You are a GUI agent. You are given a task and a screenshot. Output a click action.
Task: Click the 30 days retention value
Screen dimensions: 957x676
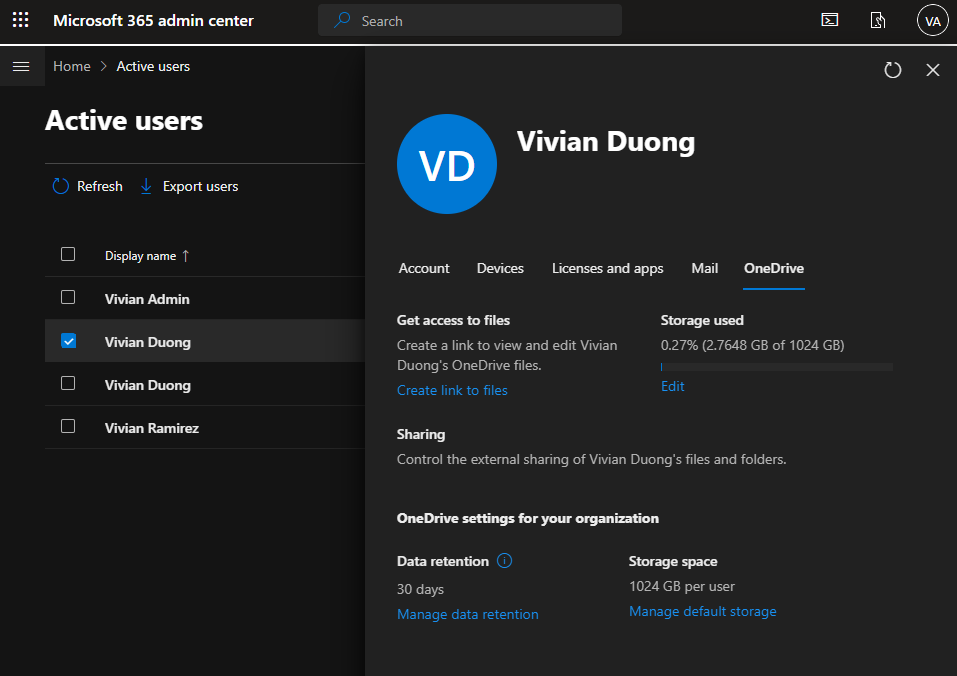coord(421,589)
